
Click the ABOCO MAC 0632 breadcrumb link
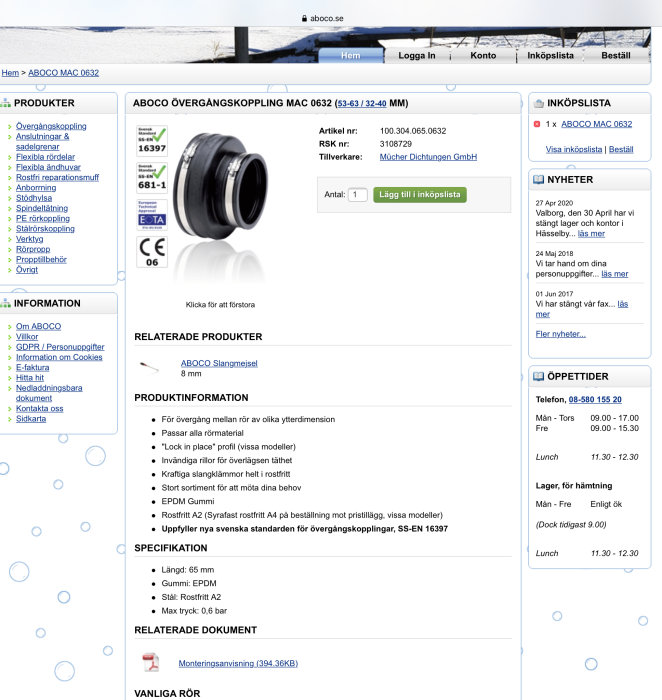tap(63, 73)
